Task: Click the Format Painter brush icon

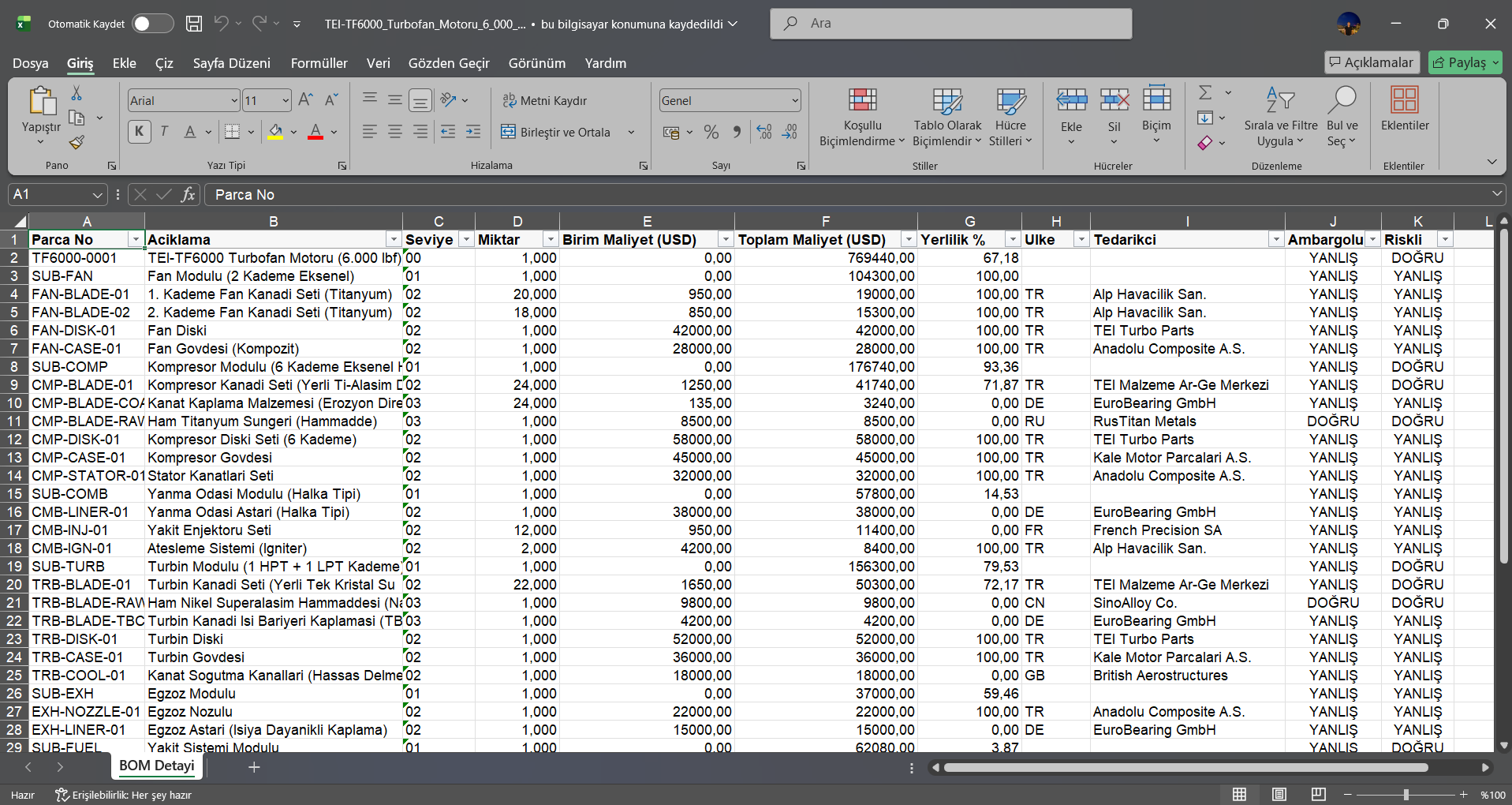Action: click(77, 142)
